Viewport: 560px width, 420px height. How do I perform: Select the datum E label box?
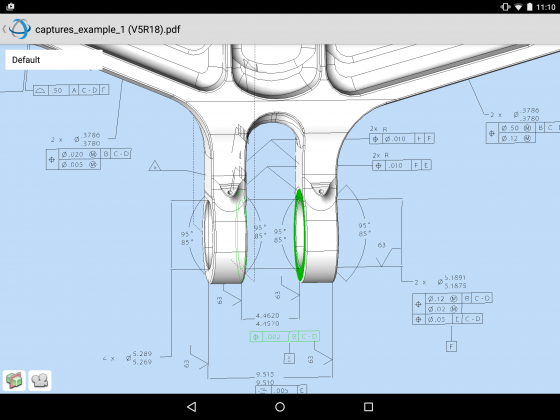(x=289, y=359)
